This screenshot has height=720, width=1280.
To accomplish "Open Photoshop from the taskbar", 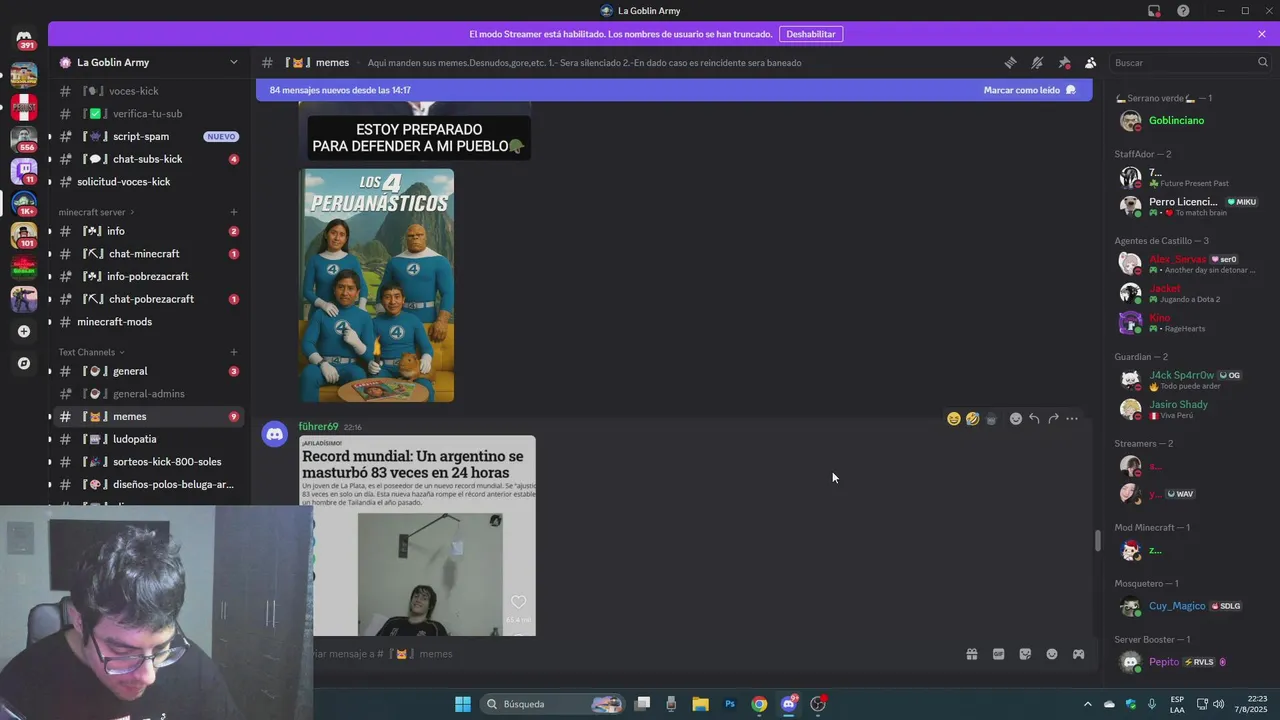I will click(x=730, y=704).
